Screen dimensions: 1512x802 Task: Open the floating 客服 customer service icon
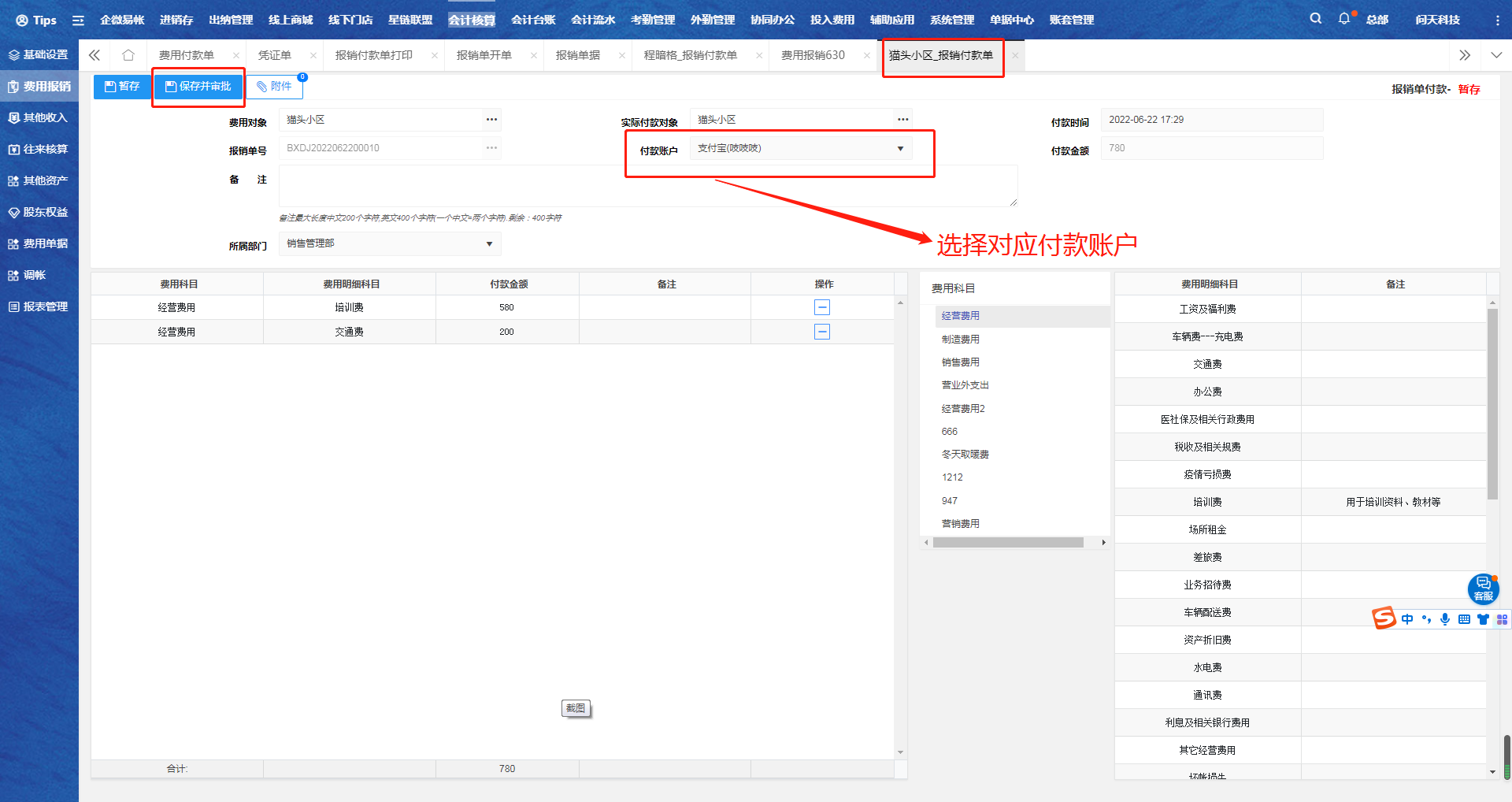point(1484,589)
